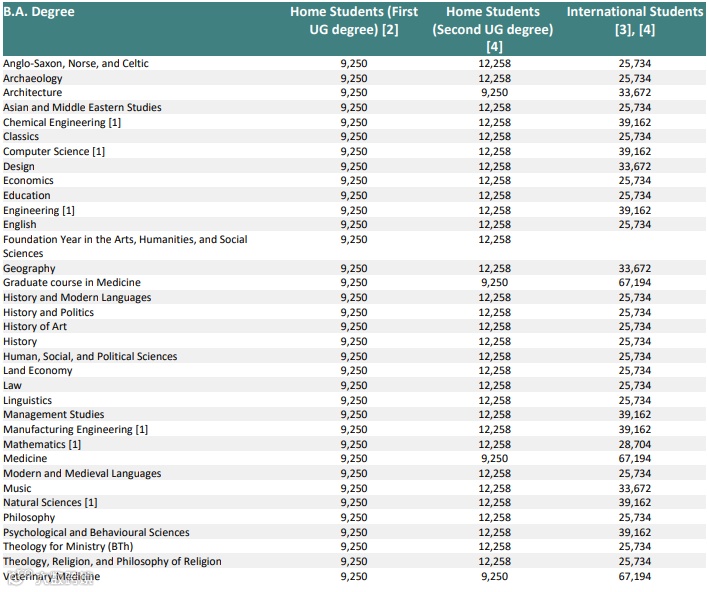Select 'Theology, Religion, and Philosophy of Religion'
The height and width of the screenshot is (592, 707).
[x=112, y=562]
